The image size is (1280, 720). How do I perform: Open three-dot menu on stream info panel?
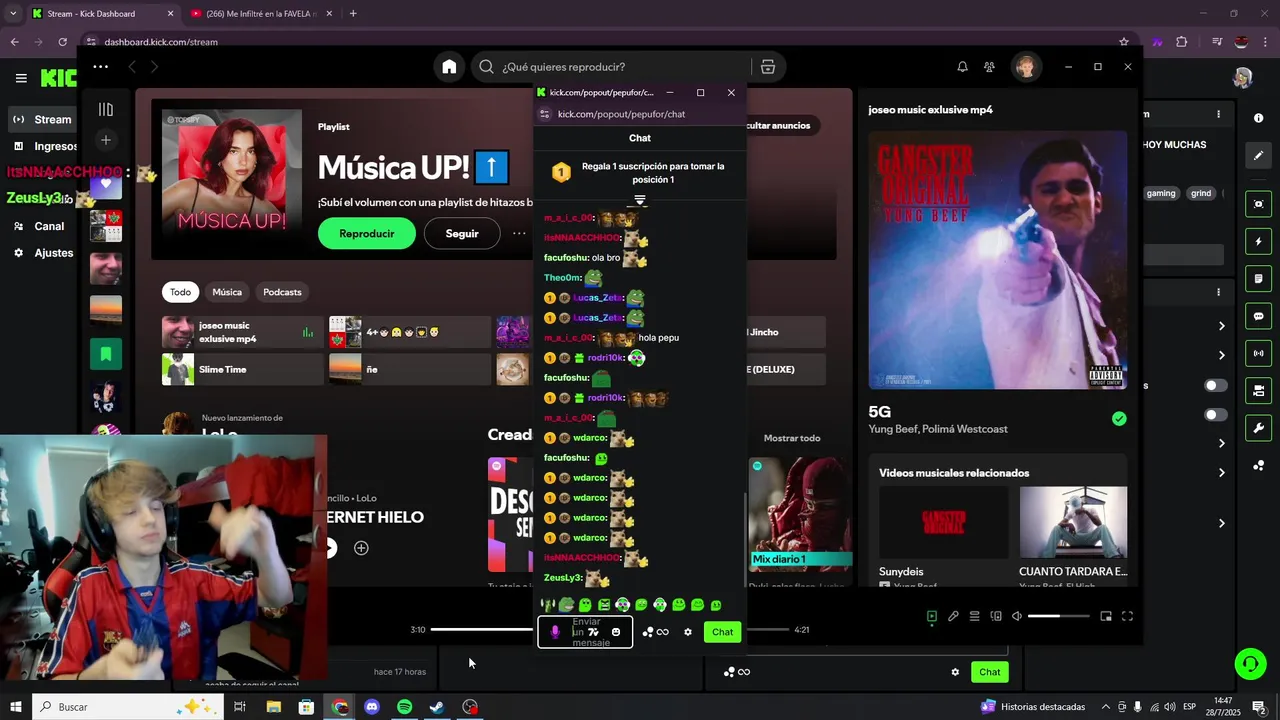pyautogui.click(x=1218, y=115)
